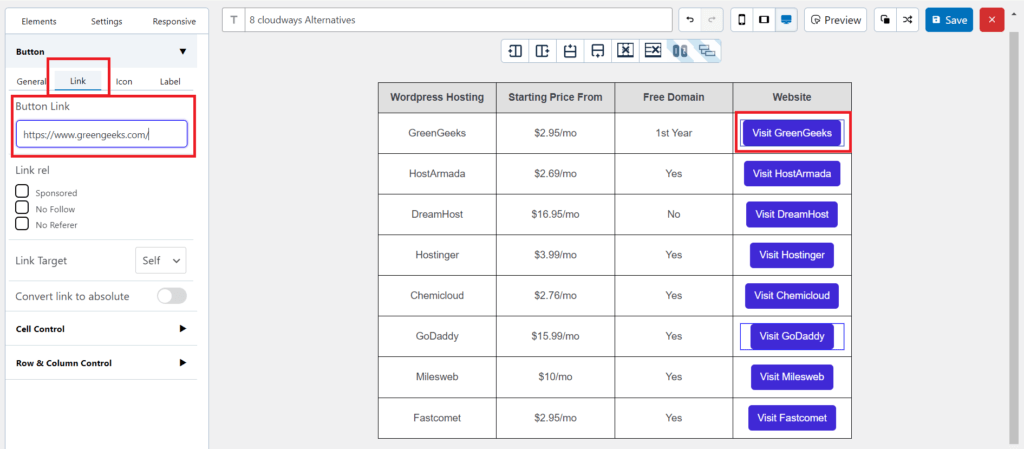The image size is (1024, 449).
Task: Select the Visit Hostinger button
Action: [792, 255]
